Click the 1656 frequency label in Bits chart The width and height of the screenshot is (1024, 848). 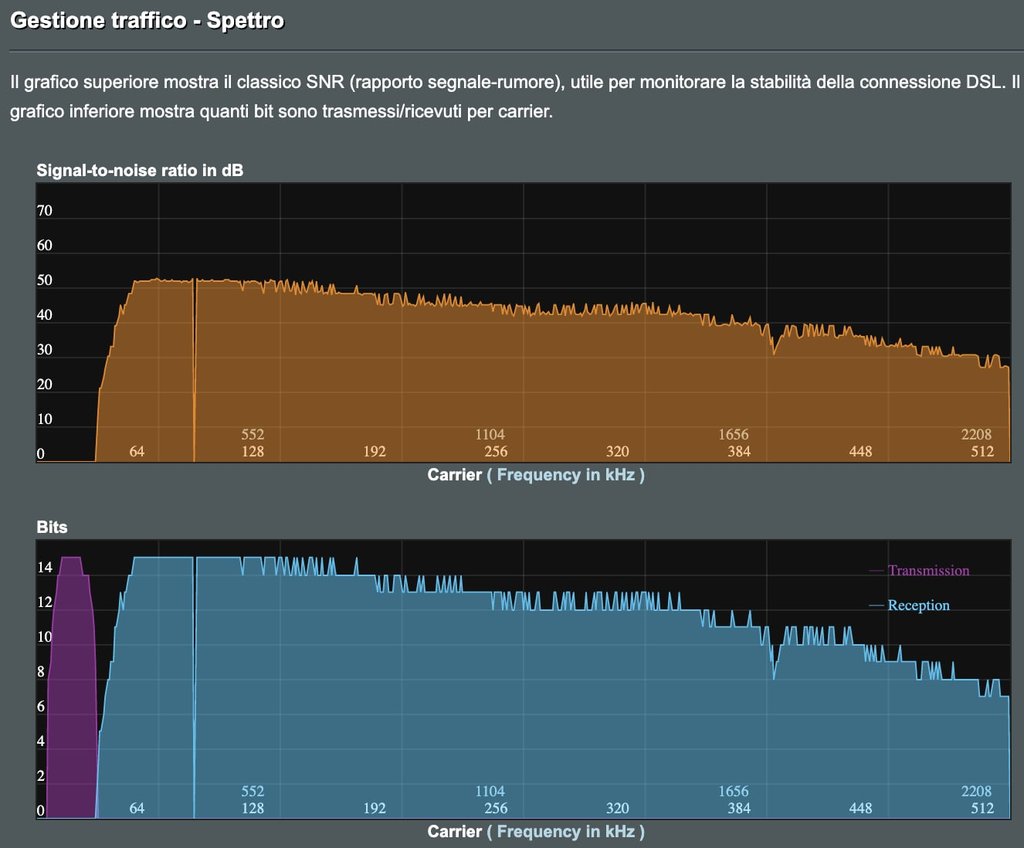(x=733, y=792)
